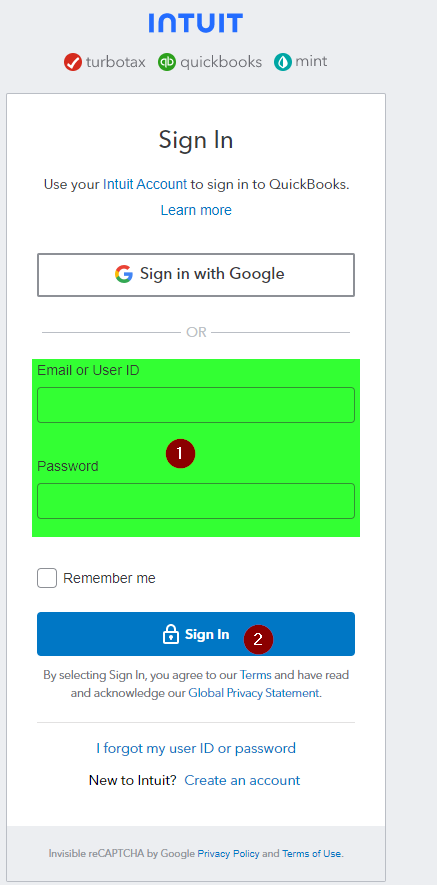Click the Mint leaf icon
Viewport: 437px width, 885px height.
(283, 62)
